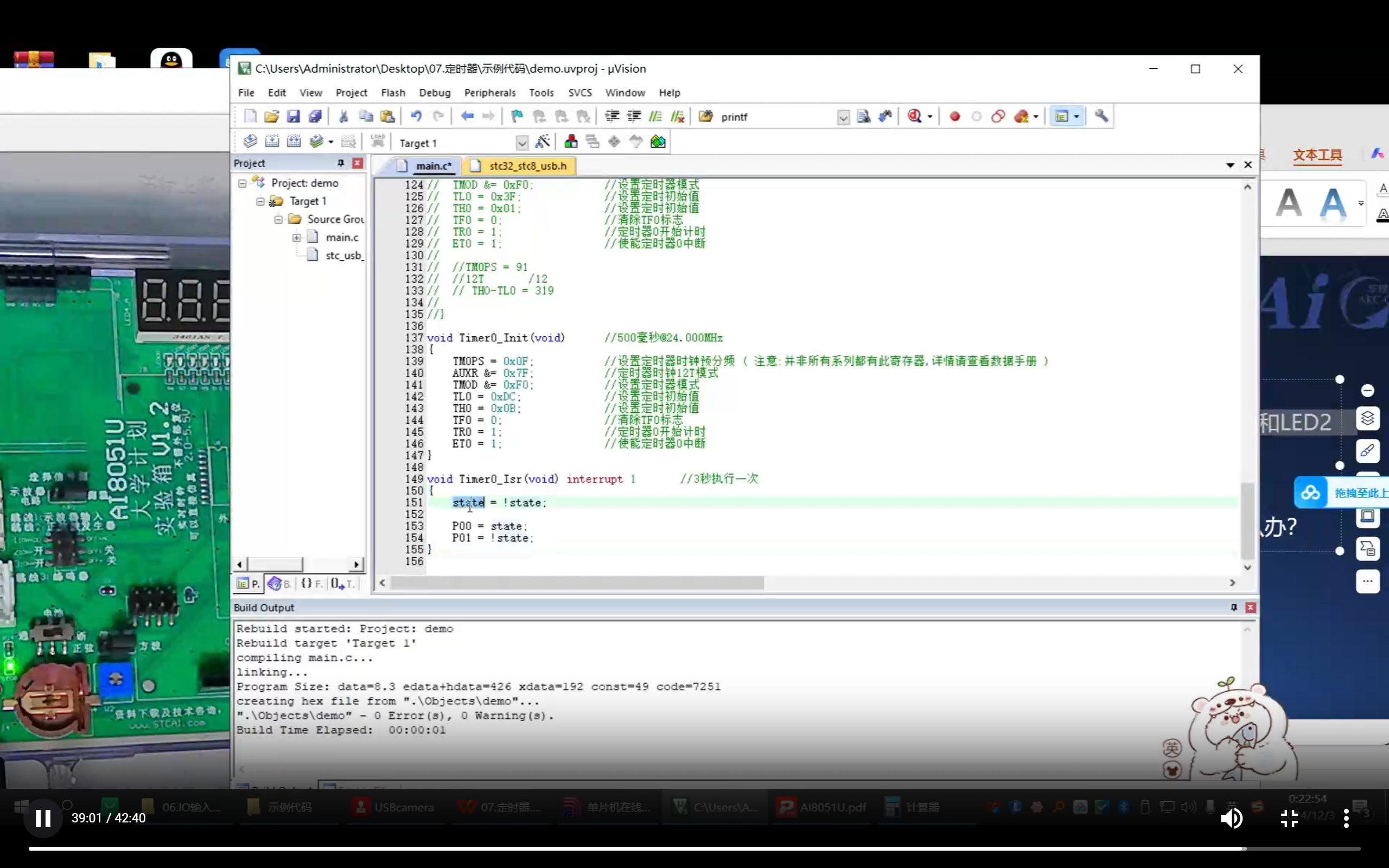This screenshot has width=1389, height=868.
Task: Toggle bookmark with the blue flag icon
Action: (x=517, y=117)
